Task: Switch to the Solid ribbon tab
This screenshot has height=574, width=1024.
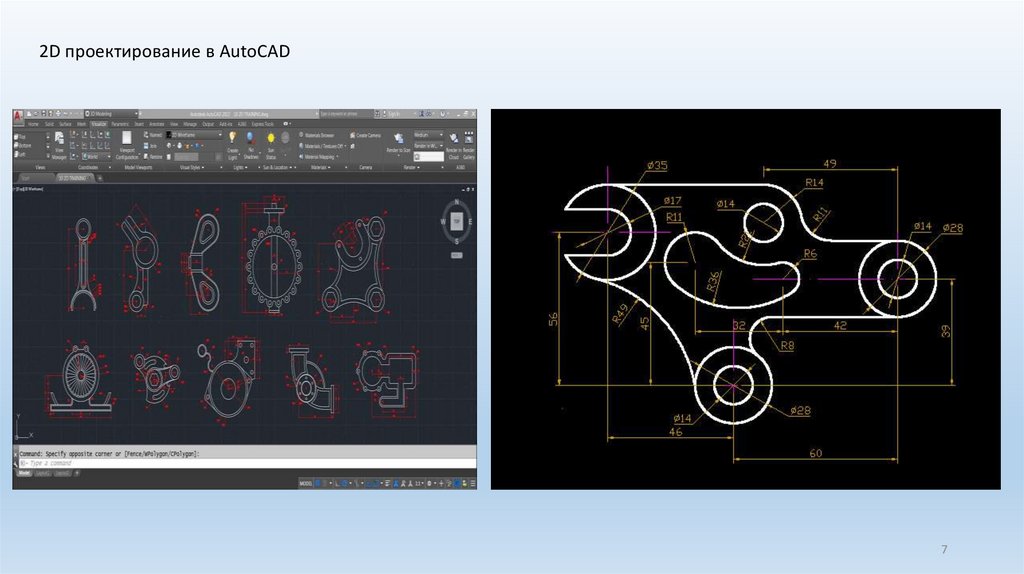Action: click(x=49, y=123)
